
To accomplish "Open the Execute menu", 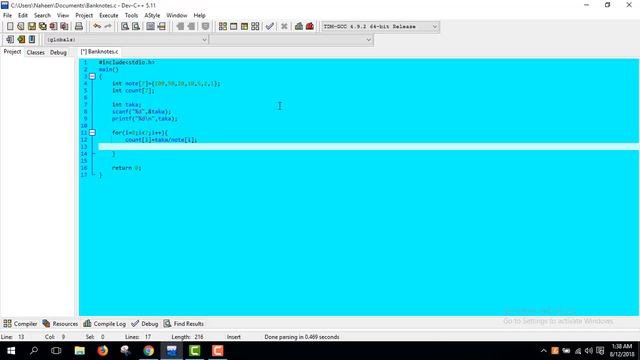I will click(x=109, y=15).
